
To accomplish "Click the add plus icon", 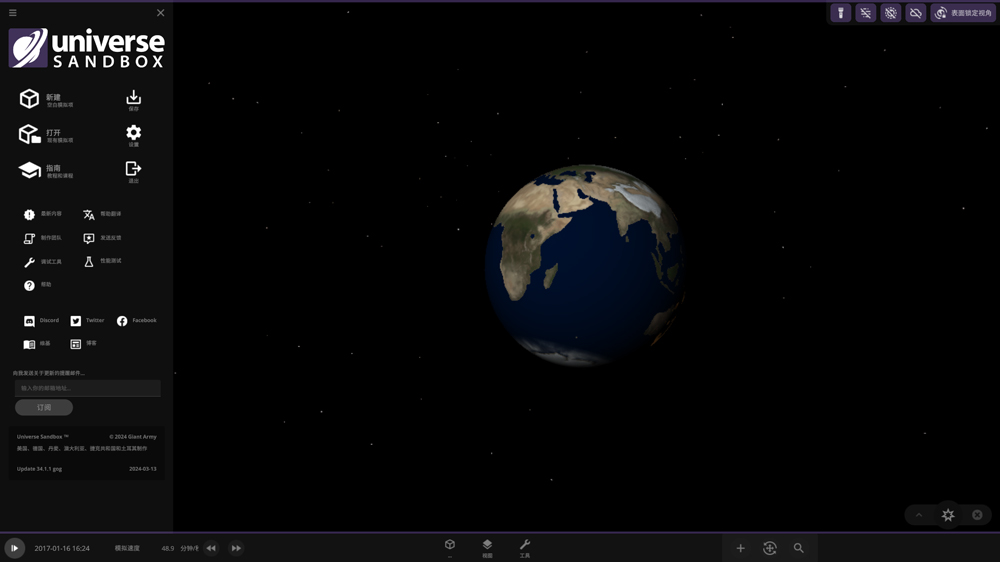I will coord(740,548).
